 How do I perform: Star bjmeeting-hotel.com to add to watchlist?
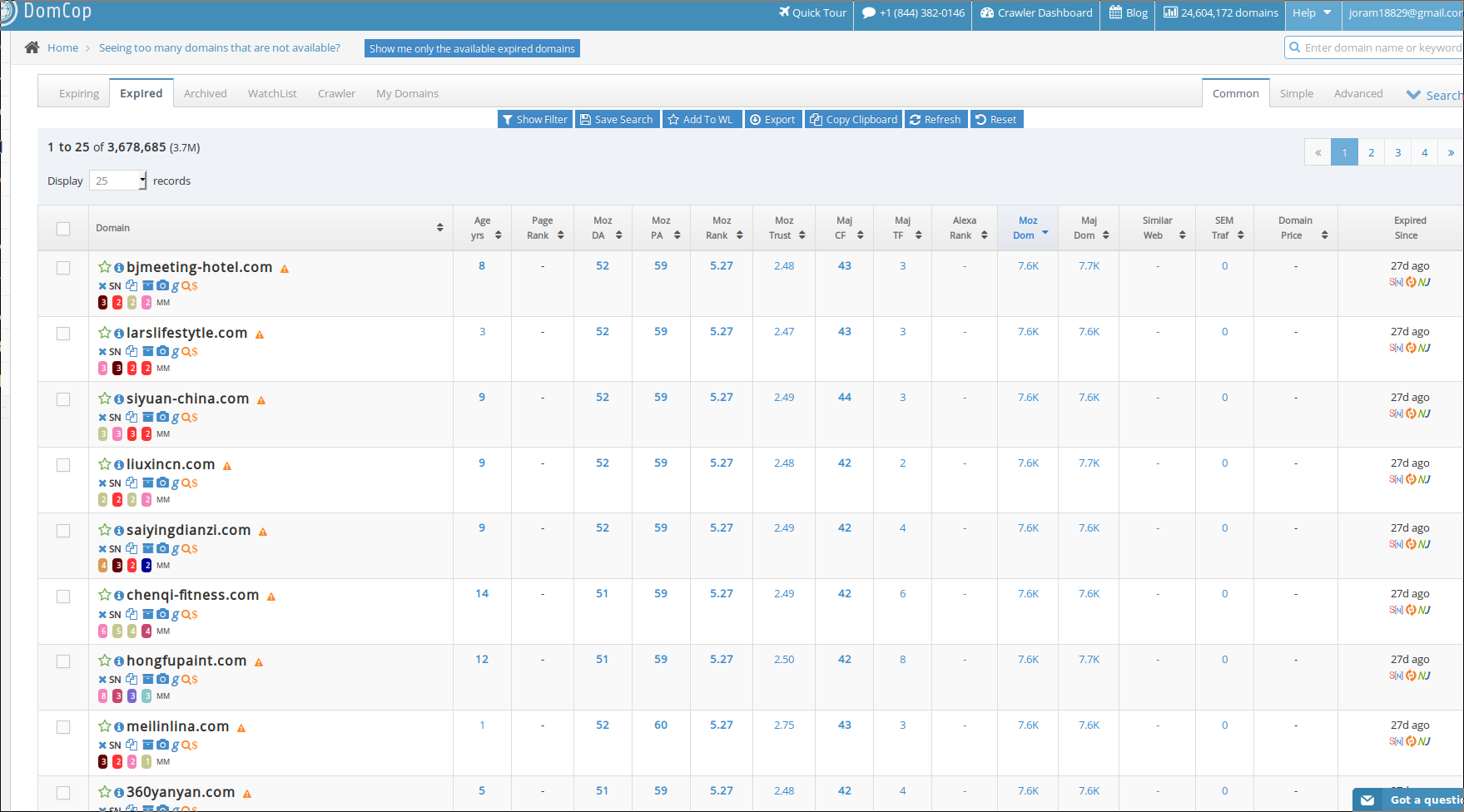(105, 267)
